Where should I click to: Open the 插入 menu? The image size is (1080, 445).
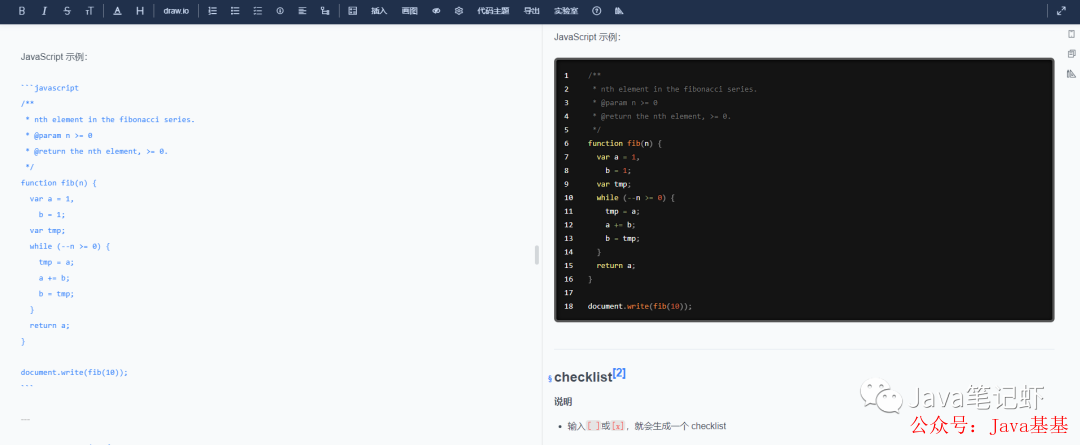[x=379, y=11]
